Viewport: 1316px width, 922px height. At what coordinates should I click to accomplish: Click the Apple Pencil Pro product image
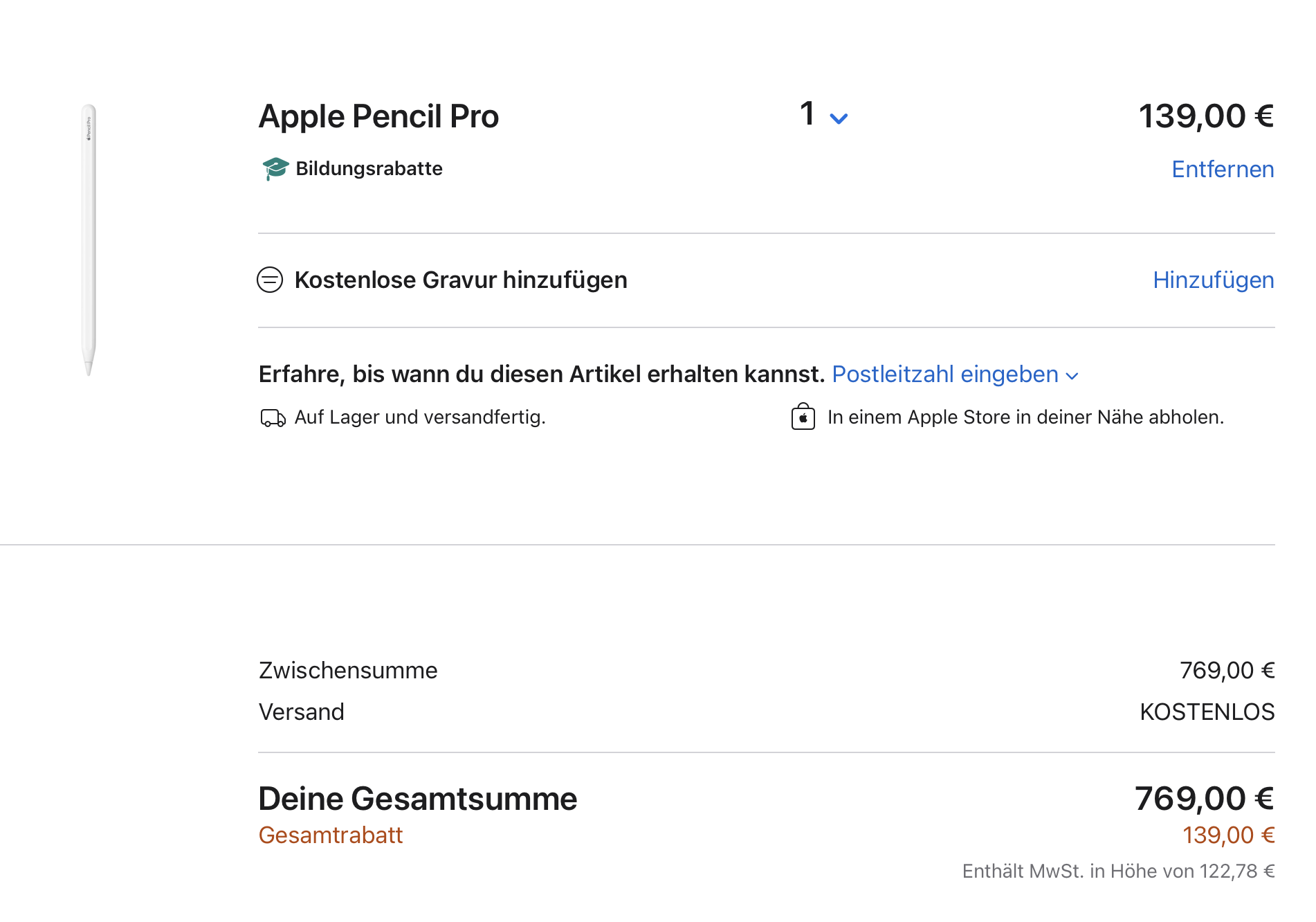click(x=89, y=239)
